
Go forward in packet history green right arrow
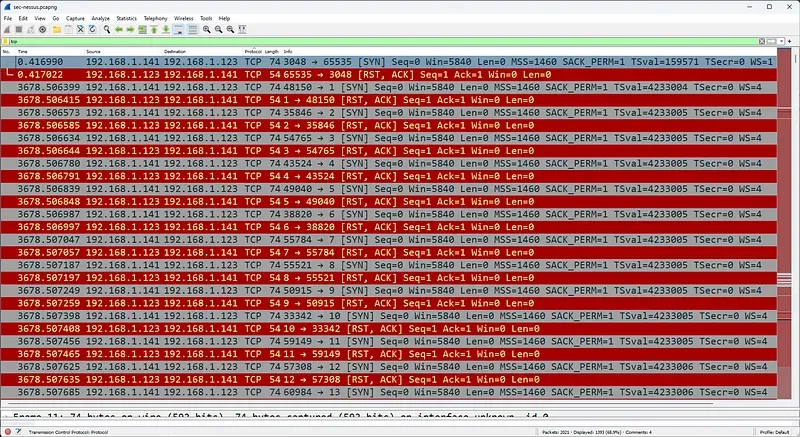(x=131, y=30)
